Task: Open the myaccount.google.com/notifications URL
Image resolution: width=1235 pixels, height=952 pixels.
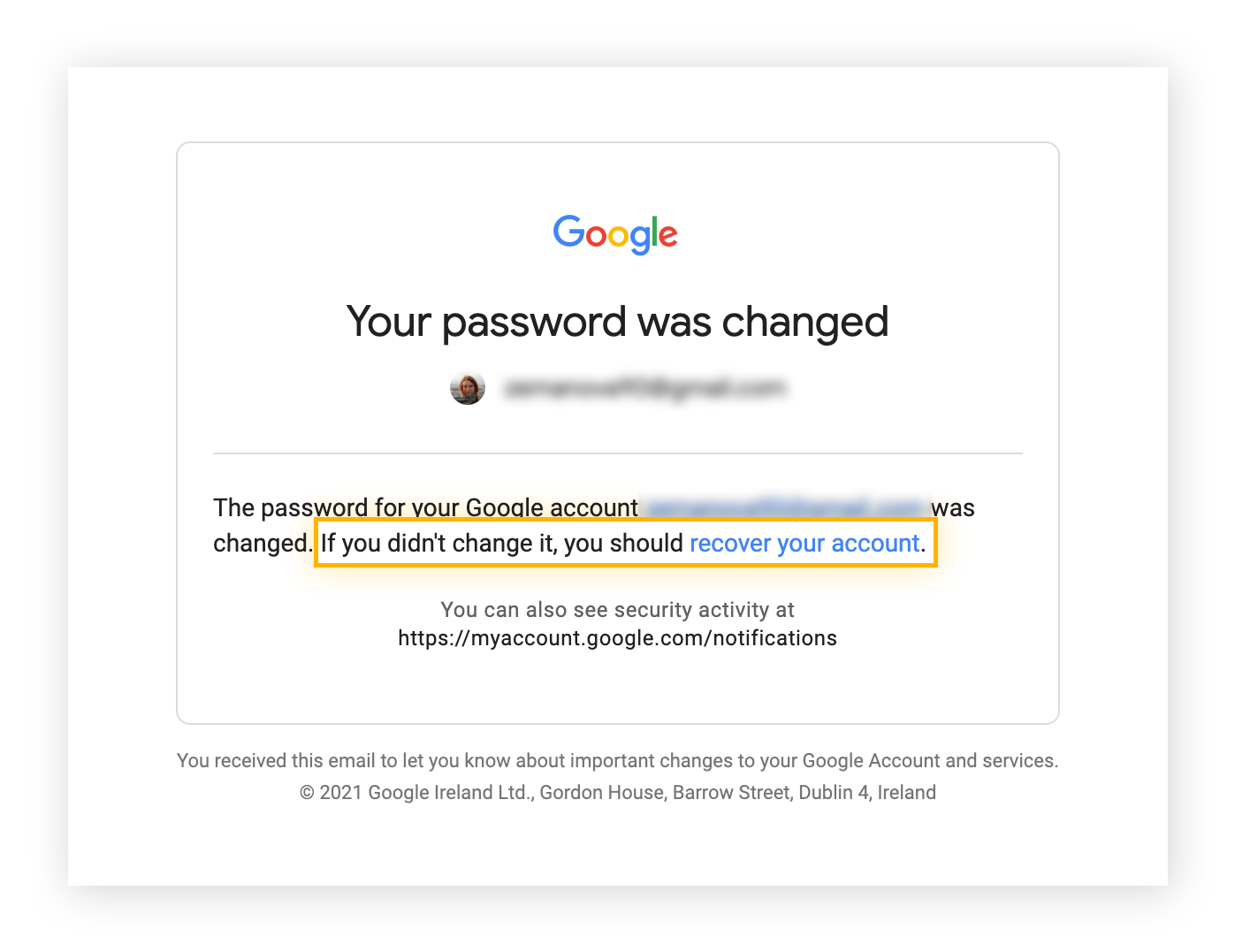Action: point(617,638)
